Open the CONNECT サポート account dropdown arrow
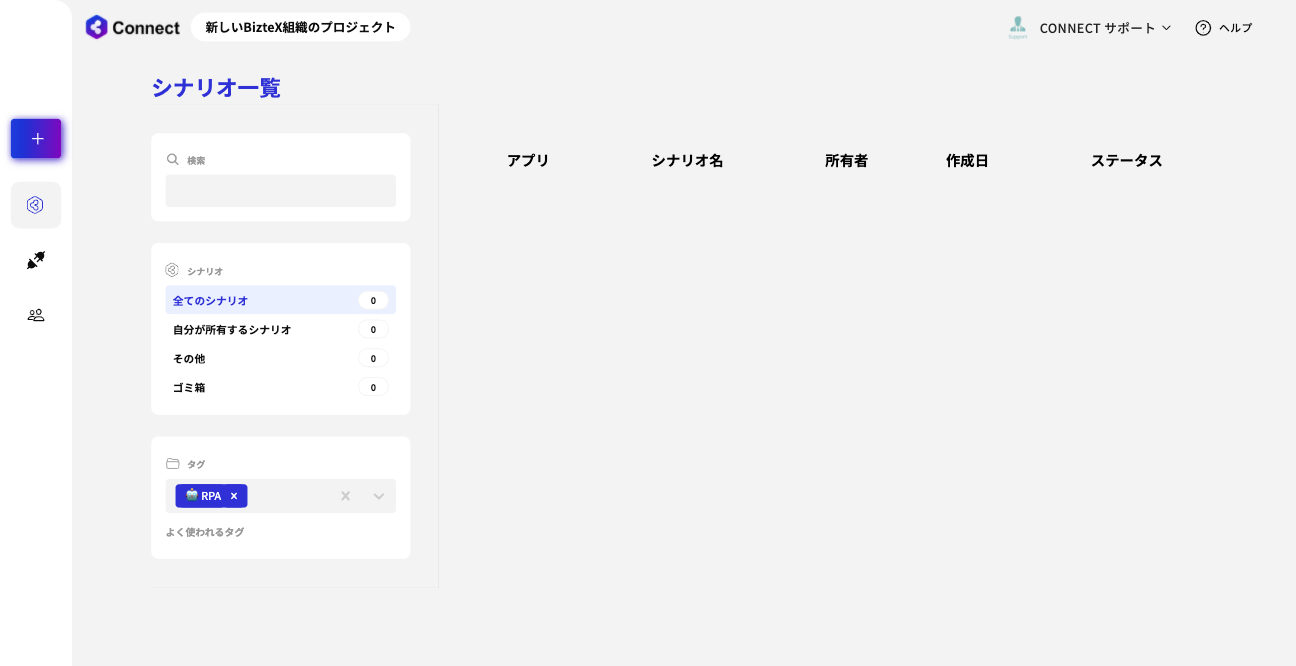This screenshot has height=666, width=1296. click(x=1166, y=28)
